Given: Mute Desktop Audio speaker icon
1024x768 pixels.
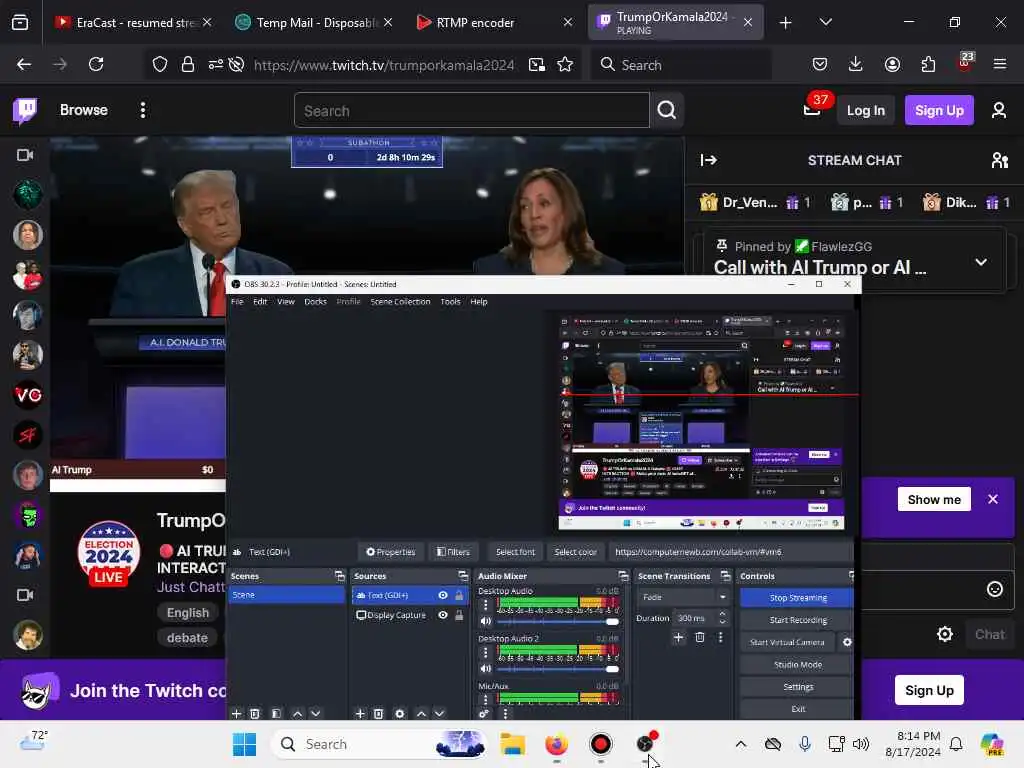Looking at the screenshot, I should tap(485, 621).
